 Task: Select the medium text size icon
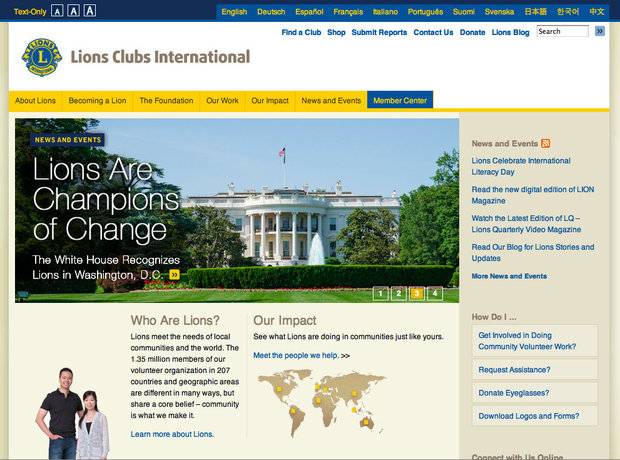pyautogui.click(x=73, y=11)
